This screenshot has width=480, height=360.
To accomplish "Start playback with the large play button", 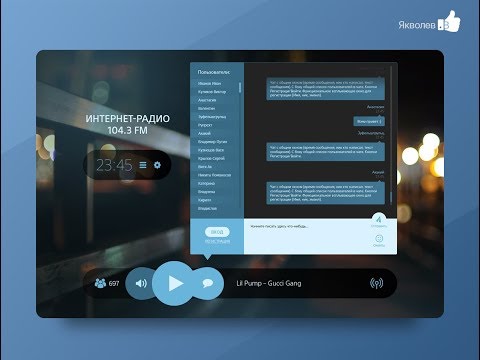I will 174,283.
